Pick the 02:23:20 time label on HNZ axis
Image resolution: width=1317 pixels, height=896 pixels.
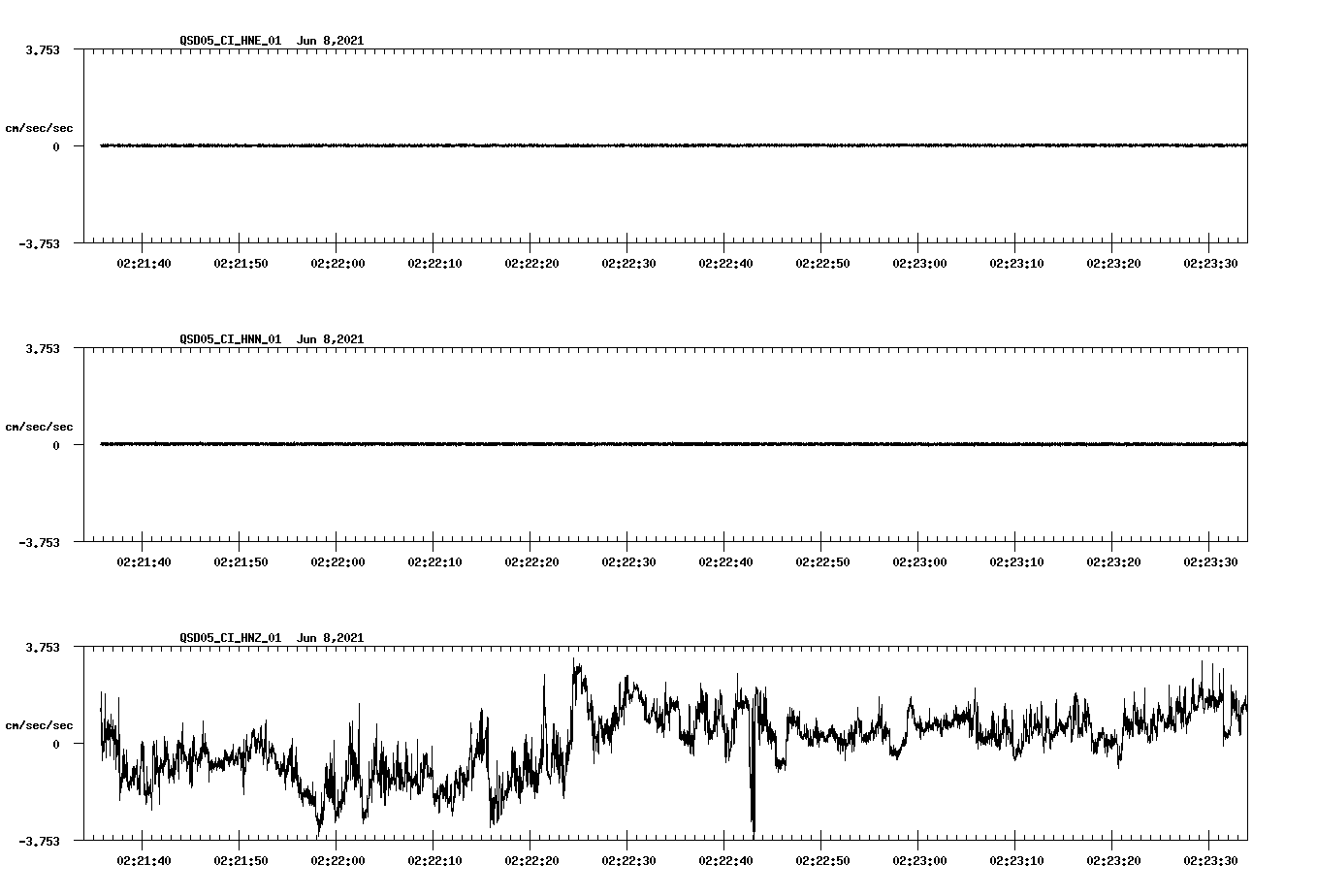1113,861
